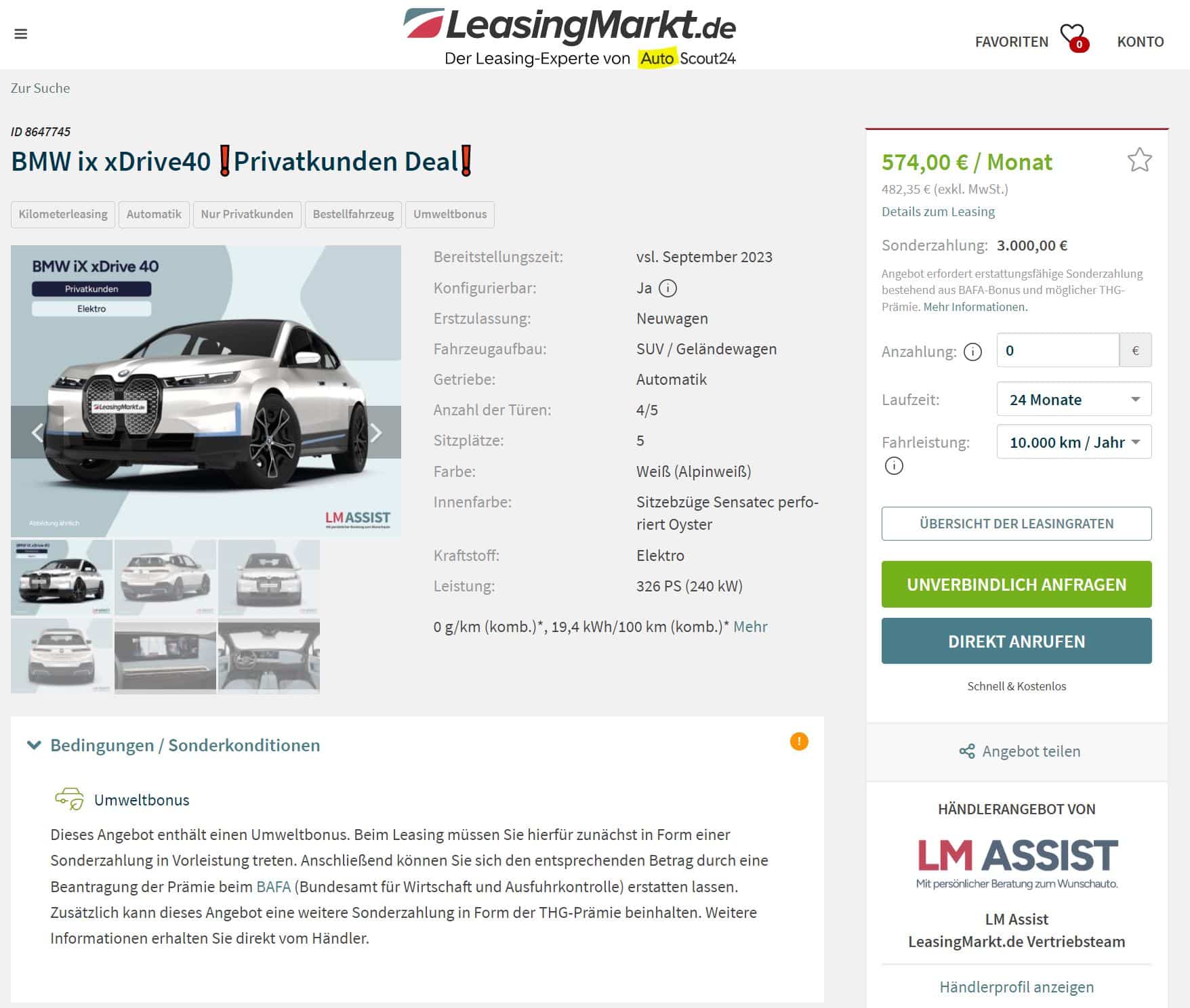Screen dimensions: 1190x1008
Task: Open Details zum Leasing link
Action: pyautogui.click(x=938, y=211)
